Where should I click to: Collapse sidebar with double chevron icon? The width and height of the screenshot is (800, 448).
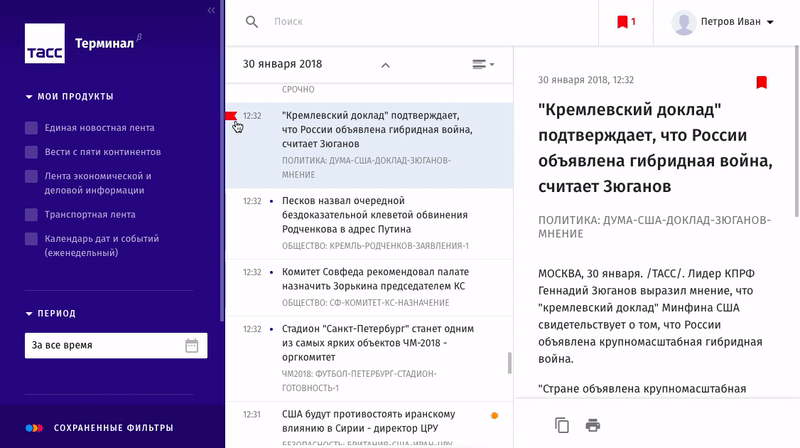pos(211,10)
